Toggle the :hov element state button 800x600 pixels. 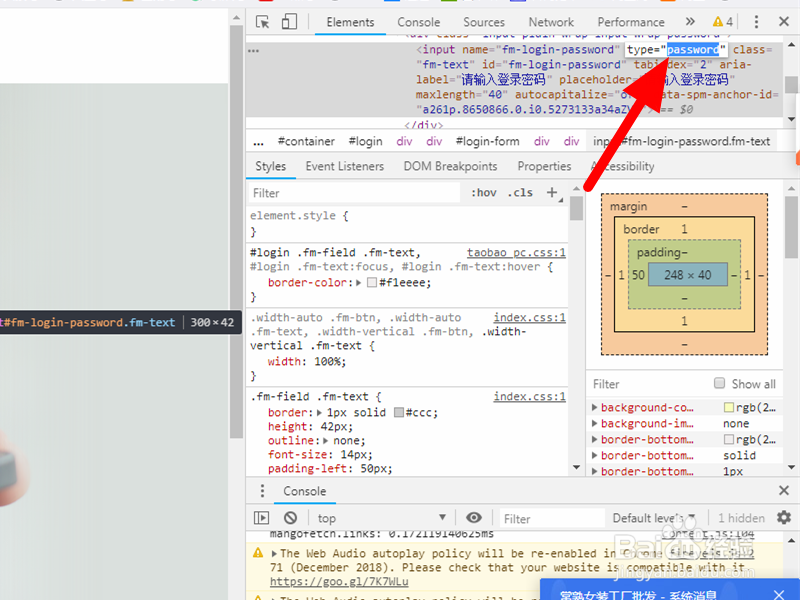pyautogui.click(x=483, y=193)
